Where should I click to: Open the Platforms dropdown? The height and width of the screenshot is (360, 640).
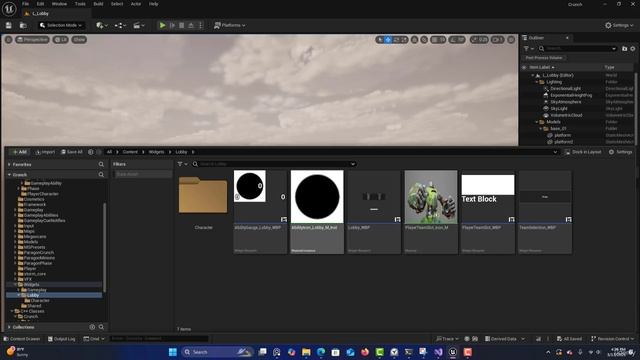pos(230,25)
